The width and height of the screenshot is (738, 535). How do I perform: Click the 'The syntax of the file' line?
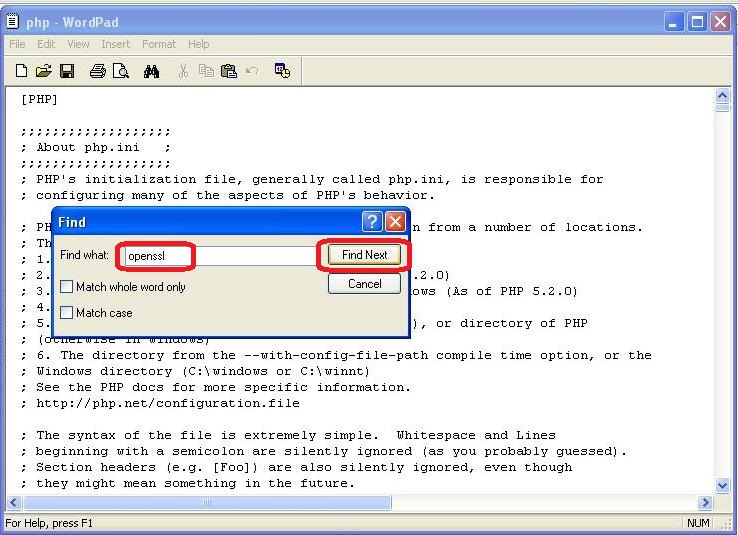288,435
